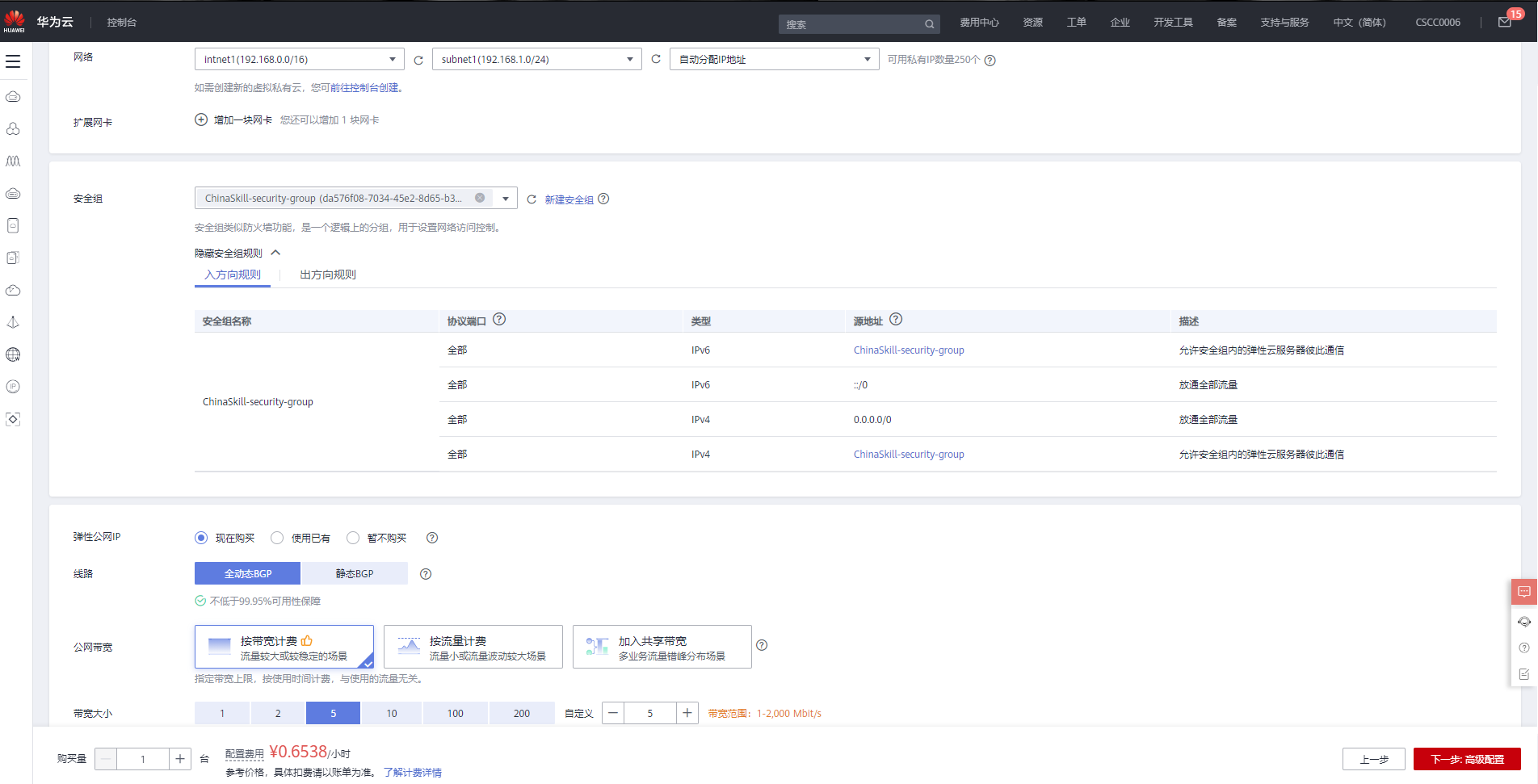Viewport: 1538px width, 784px height.
Task: Open the 支持与服务 menu
Action: (1284, 23)
